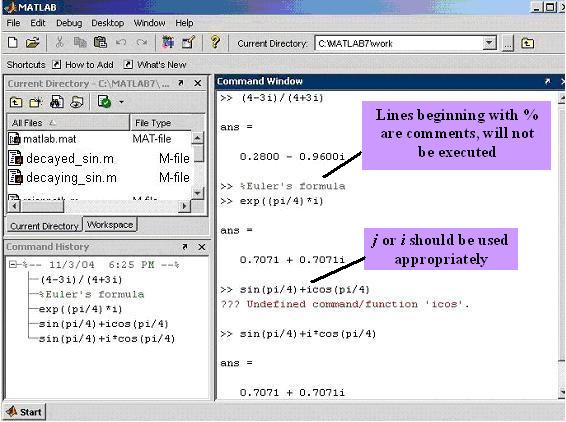Open the Window menu
This screenshot has width=566, height=422.
[x=149, y=23]
